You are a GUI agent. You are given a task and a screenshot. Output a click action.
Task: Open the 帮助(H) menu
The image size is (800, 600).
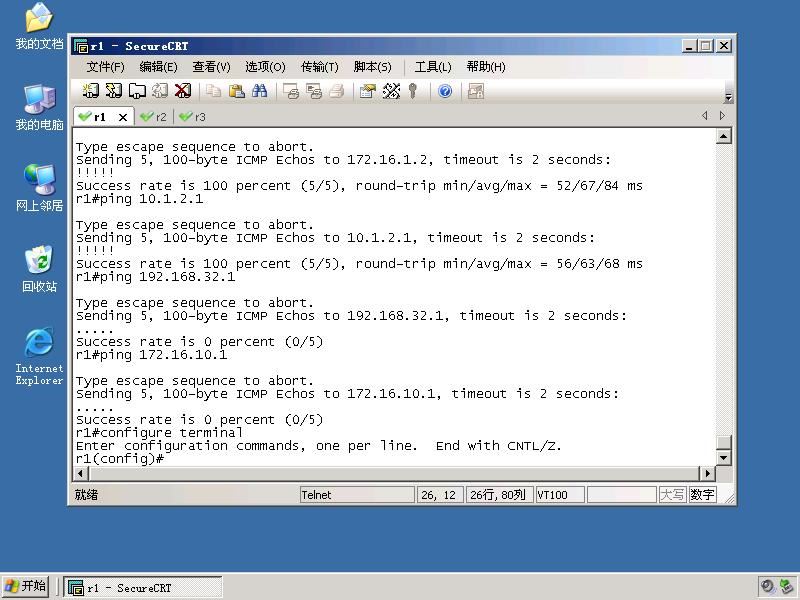[486, 67]
